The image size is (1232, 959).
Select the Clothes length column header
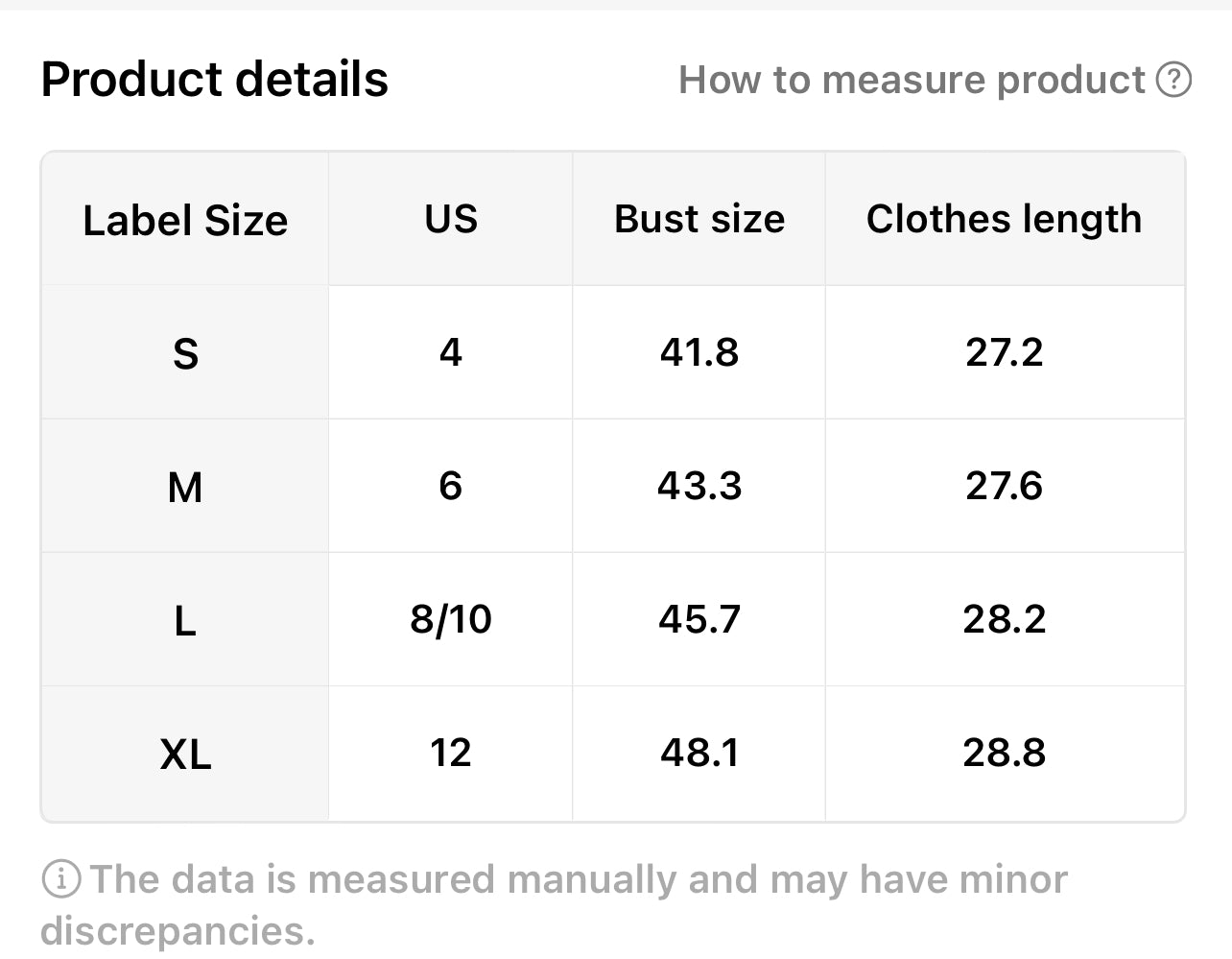(1005, 220)
